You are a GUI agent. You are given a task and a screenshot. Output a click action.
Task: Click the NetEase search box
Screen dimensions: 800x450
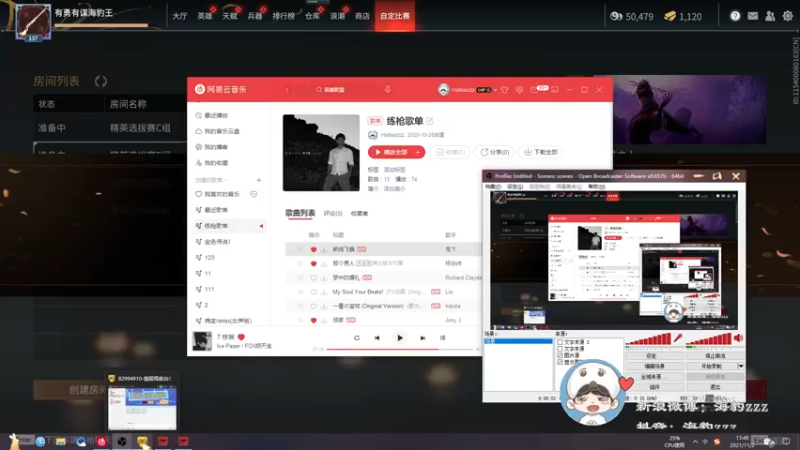point(344,90)
